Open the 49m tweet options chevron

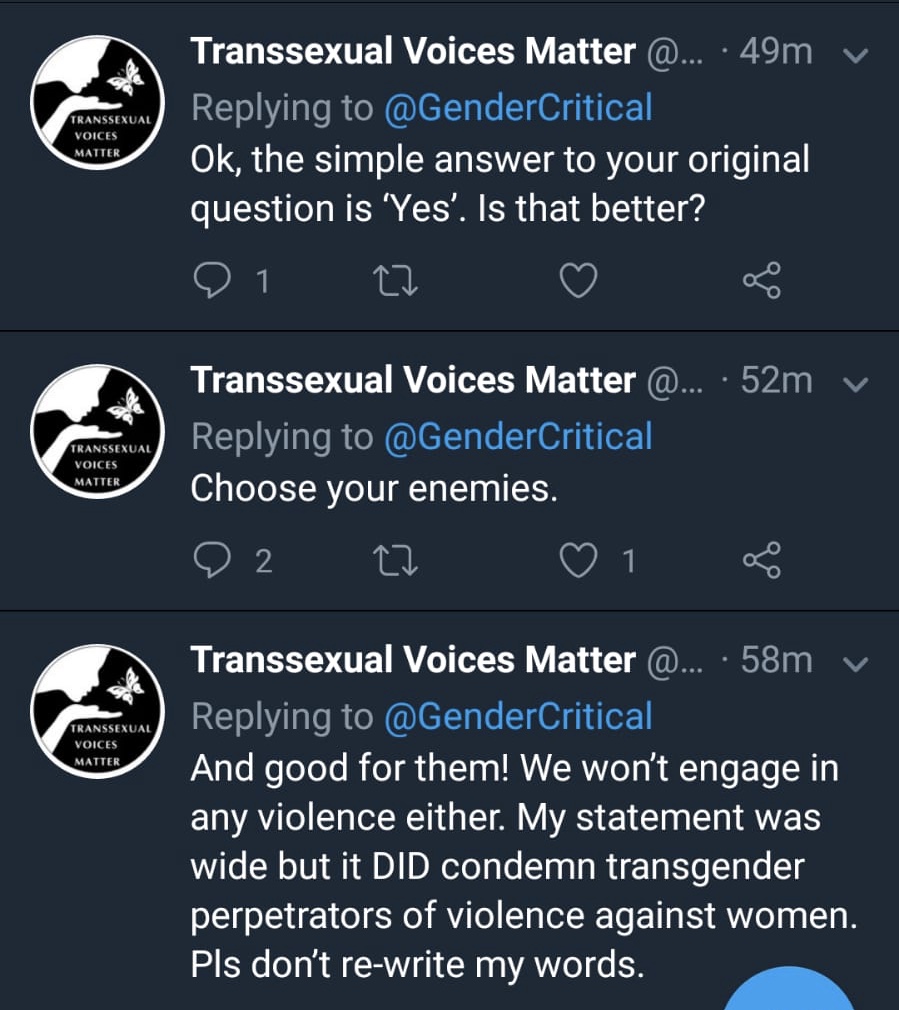855,54
